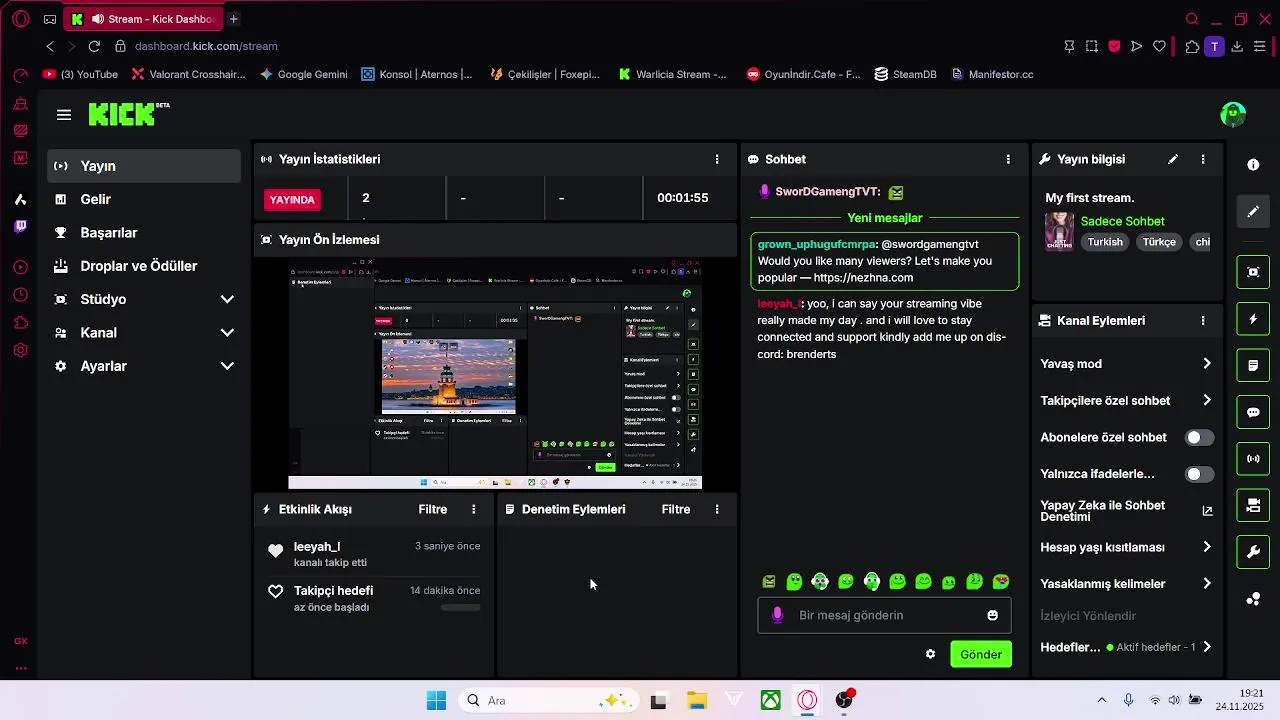Open the Google Gemini bookmark
Viewport: 1280px width, 720px height.
[x=304, y=74]
